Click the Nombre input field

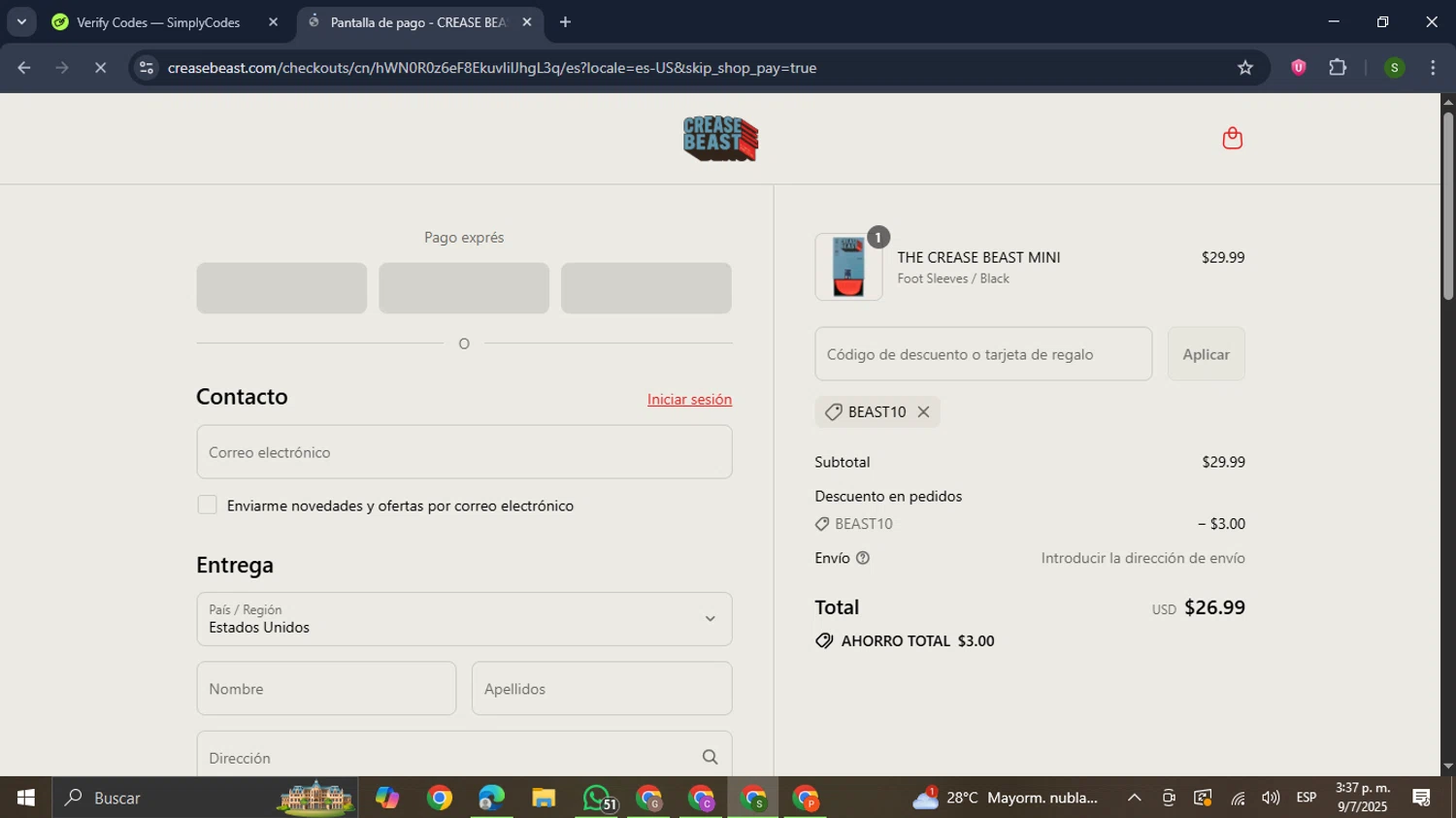(326, 688)
